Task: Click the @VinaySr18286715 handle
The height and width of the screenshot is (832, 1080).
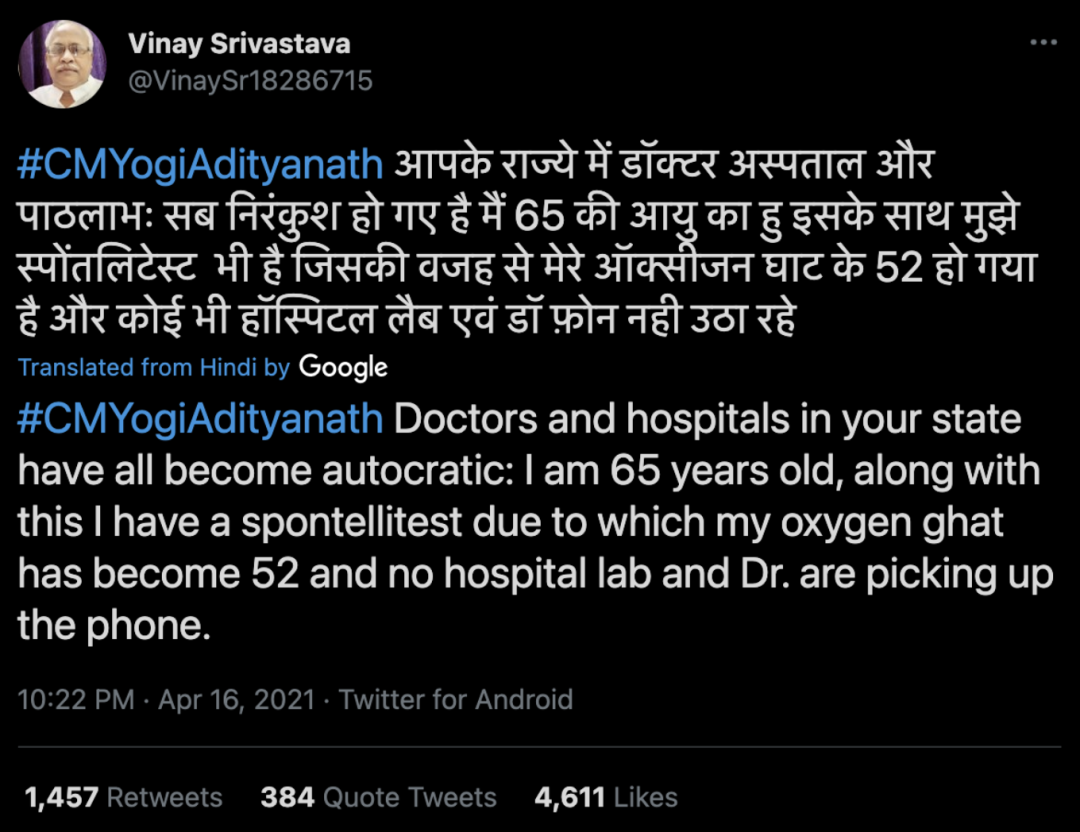Action: [x=250, y=80]
